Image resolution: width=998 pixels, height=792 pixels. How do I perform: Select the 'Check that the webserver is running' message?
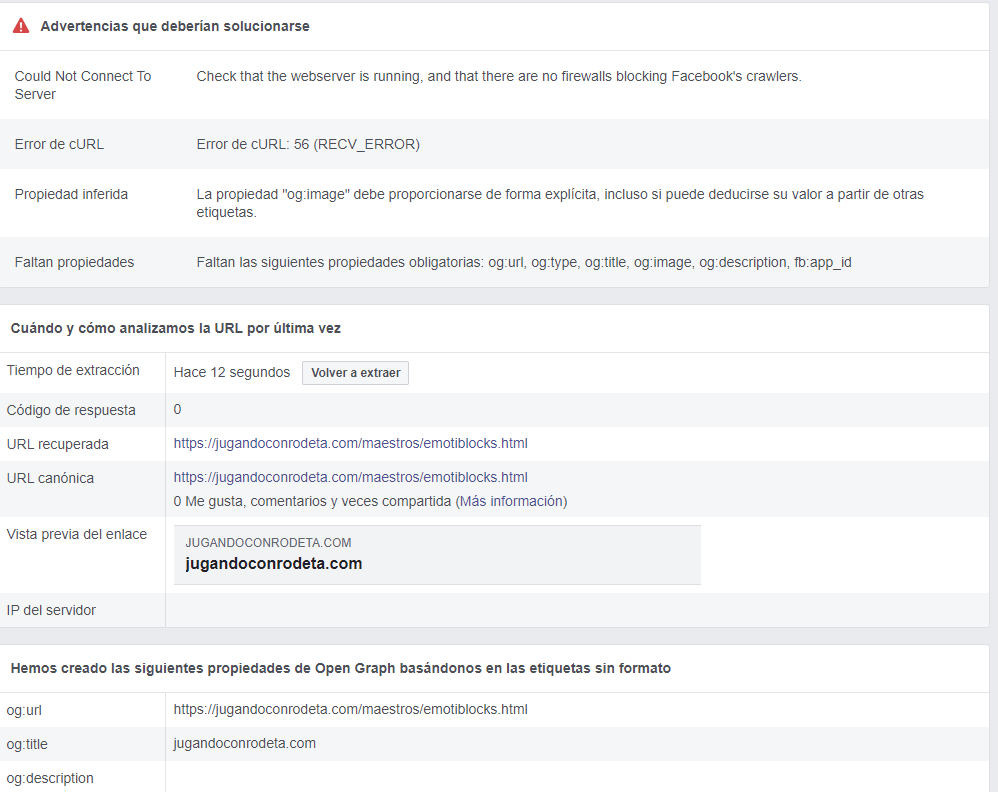point(499,76)
